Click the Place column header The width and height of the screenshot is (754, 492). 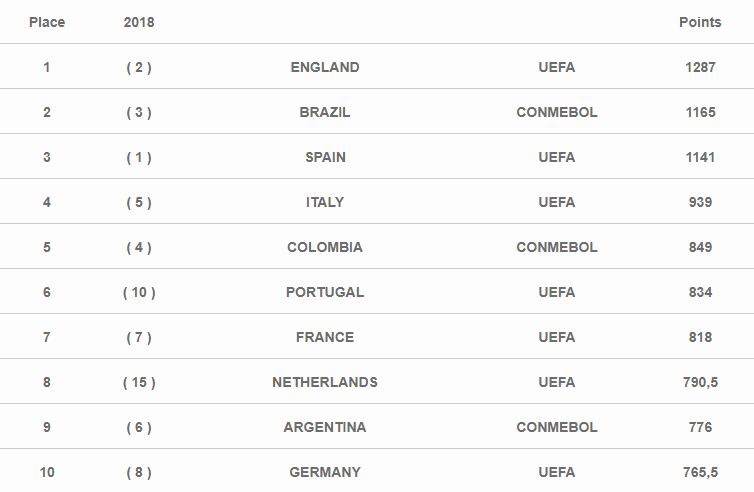tap(47, 22)
